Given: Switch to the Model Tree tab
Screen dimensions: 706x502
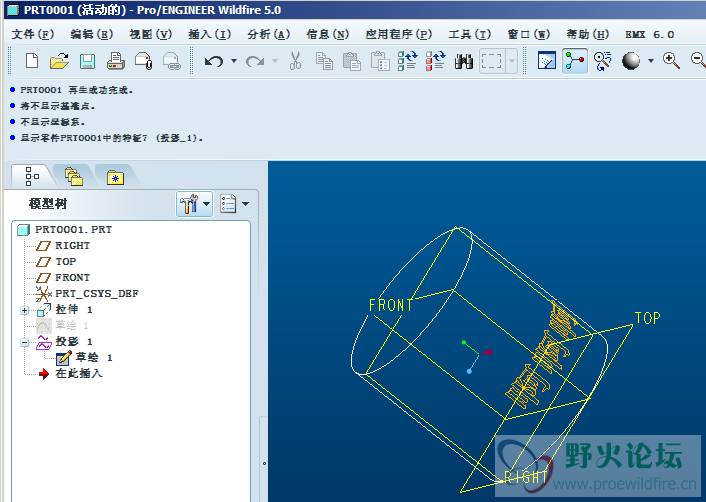Looking at the screenshot, I should click(x=32, y=176).
